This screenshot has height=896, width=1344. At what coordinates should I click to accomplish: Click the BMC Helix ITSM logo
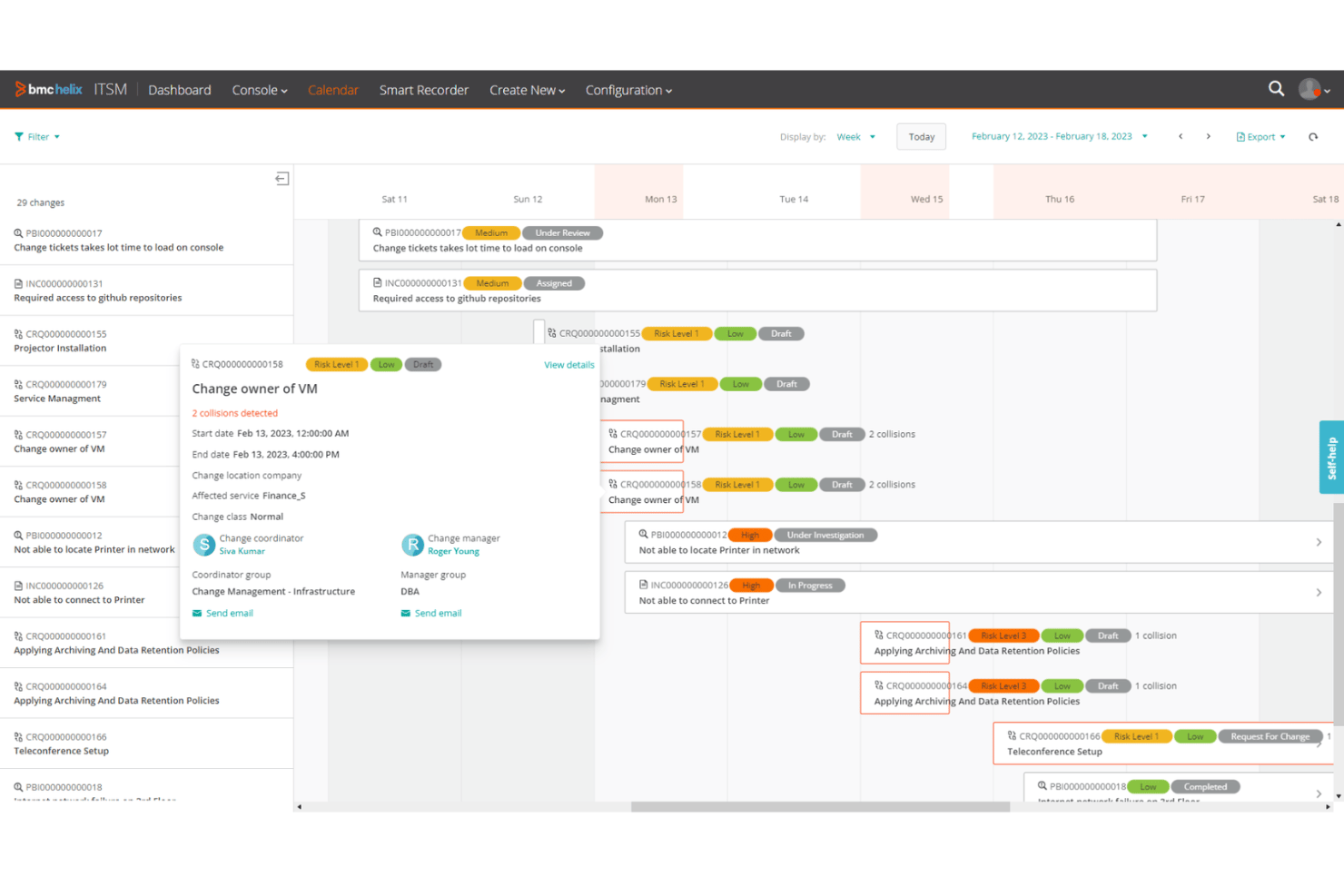click(x=71, y=89)
